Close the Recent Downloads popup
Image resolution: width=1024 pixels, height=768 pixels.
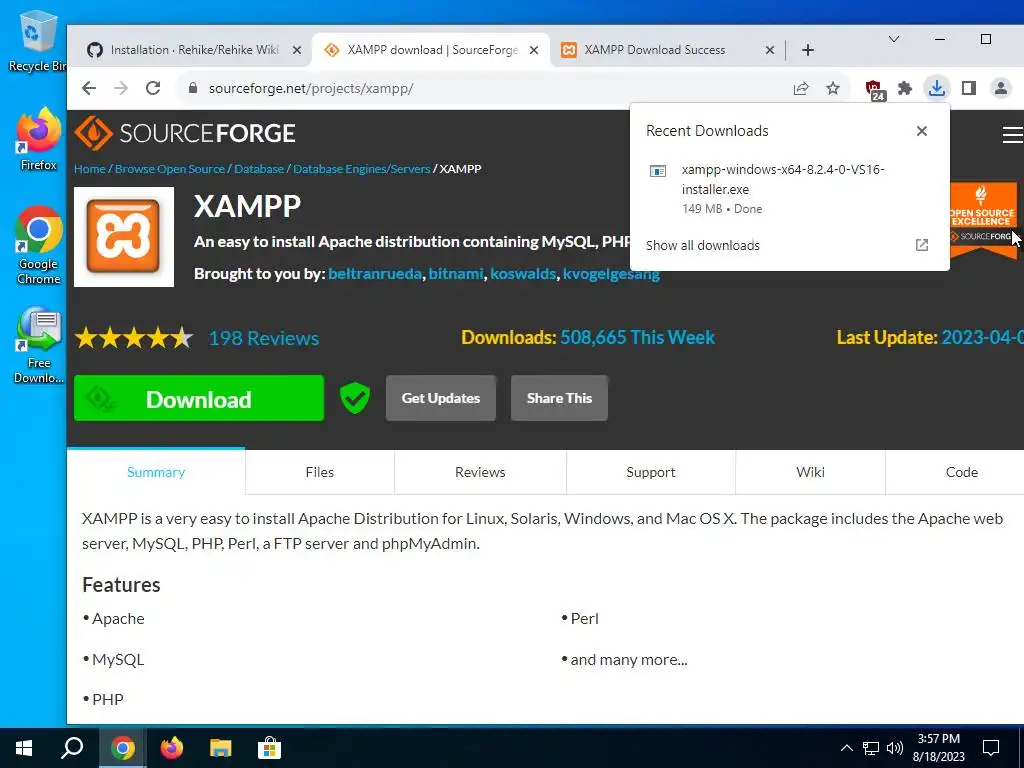[x=921, y=131]
